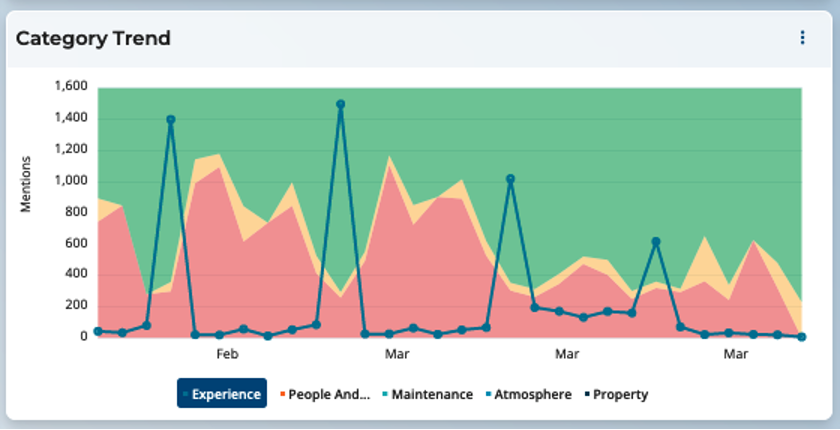Image resolution: width=840 pixels, height=430 pixels.
Task: Click the 800 y-axis tick label
Action: [76, 212]
